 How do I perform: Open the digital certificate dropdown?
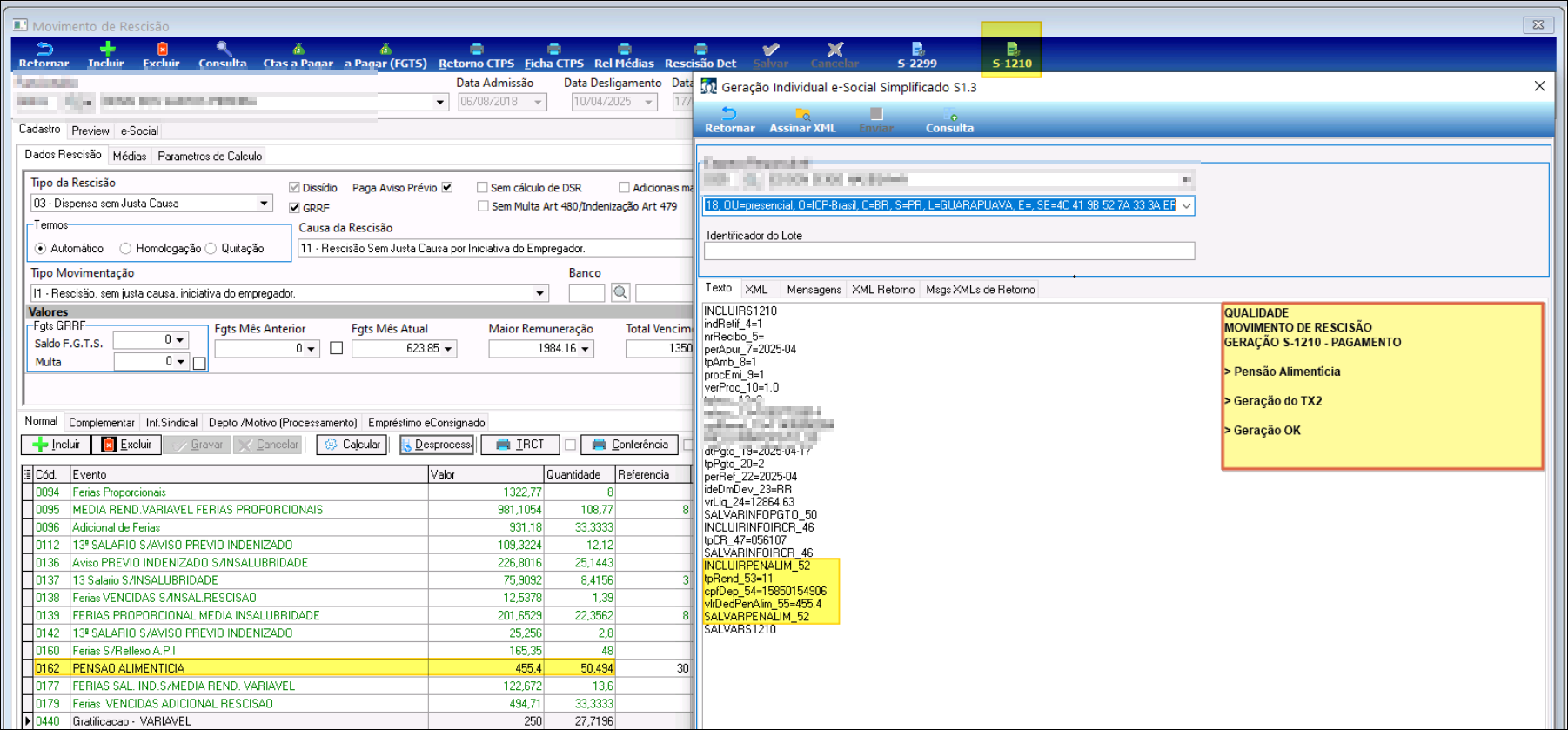tap(1185, 206)
